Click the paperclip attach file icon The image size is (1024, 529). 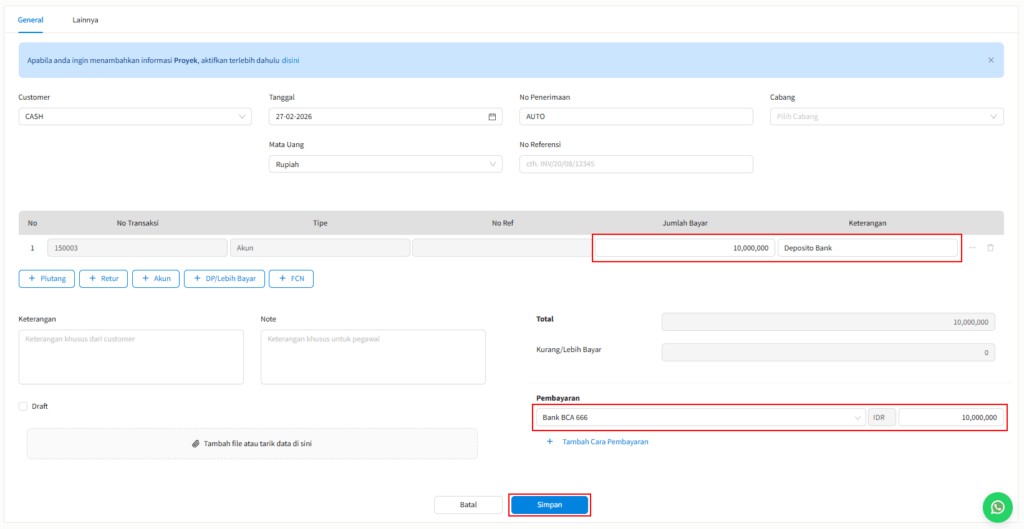coord(196,443)
